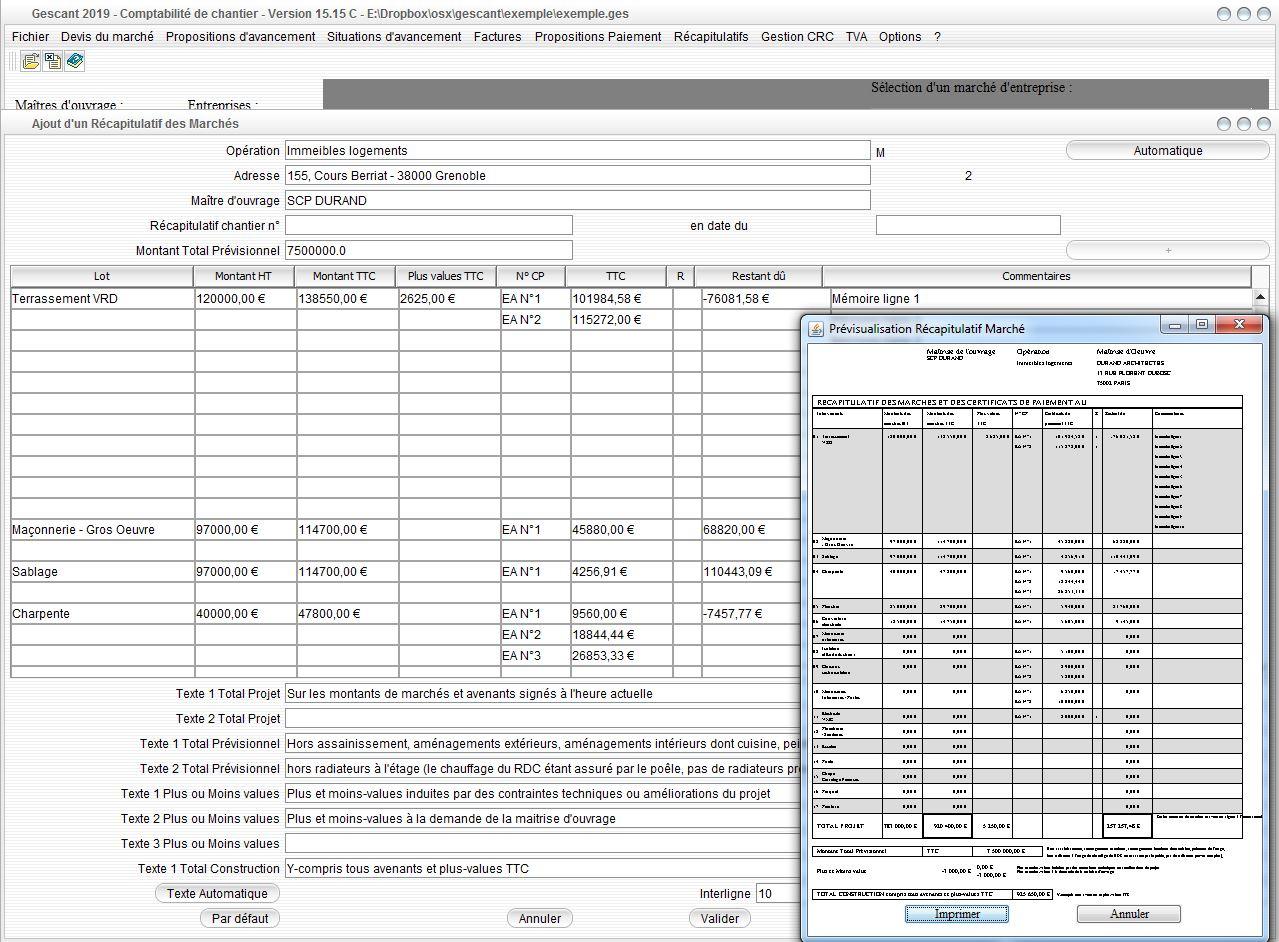This screenshot has width=1279, height=942.
Task: Click the 'Plus values TTC' column header
Action: pyautogui.click(x=445, y=276)
